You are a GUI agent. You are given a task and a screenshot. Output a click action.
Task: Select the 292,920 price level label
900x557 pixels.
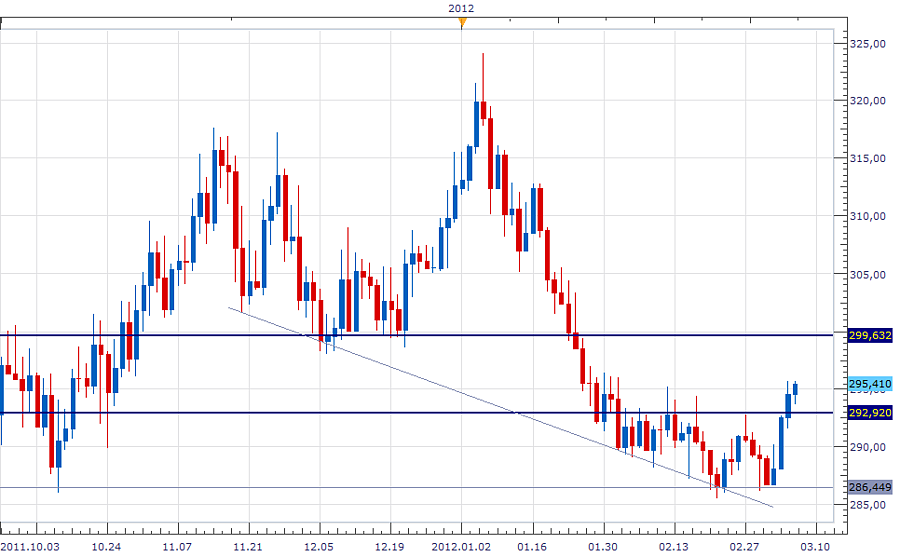[869, 412]
